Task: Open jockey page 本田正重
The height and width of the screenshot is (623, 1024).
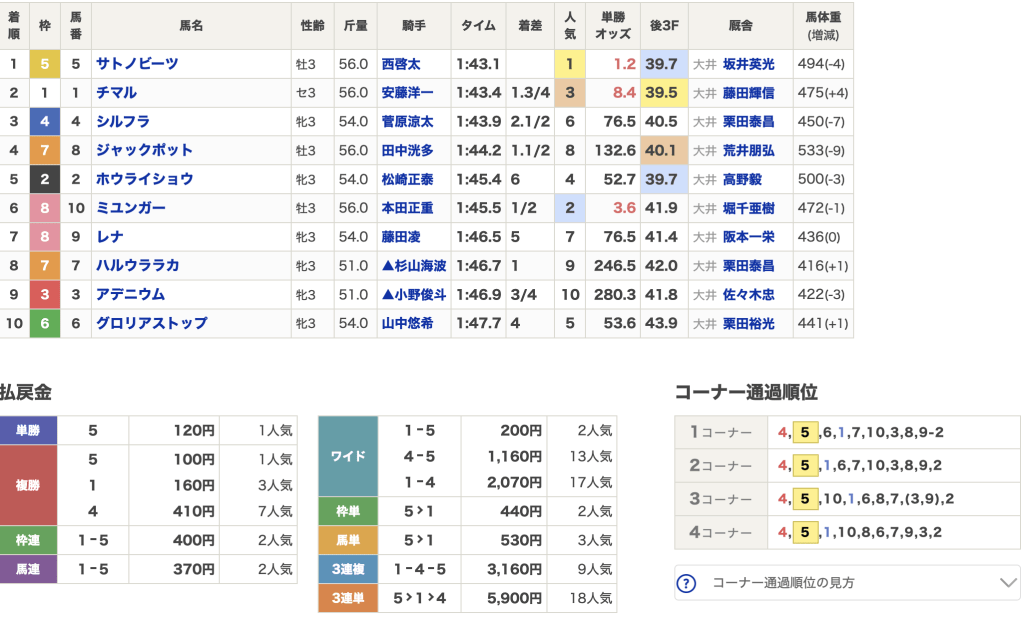Action: click(x=408, y=208)
